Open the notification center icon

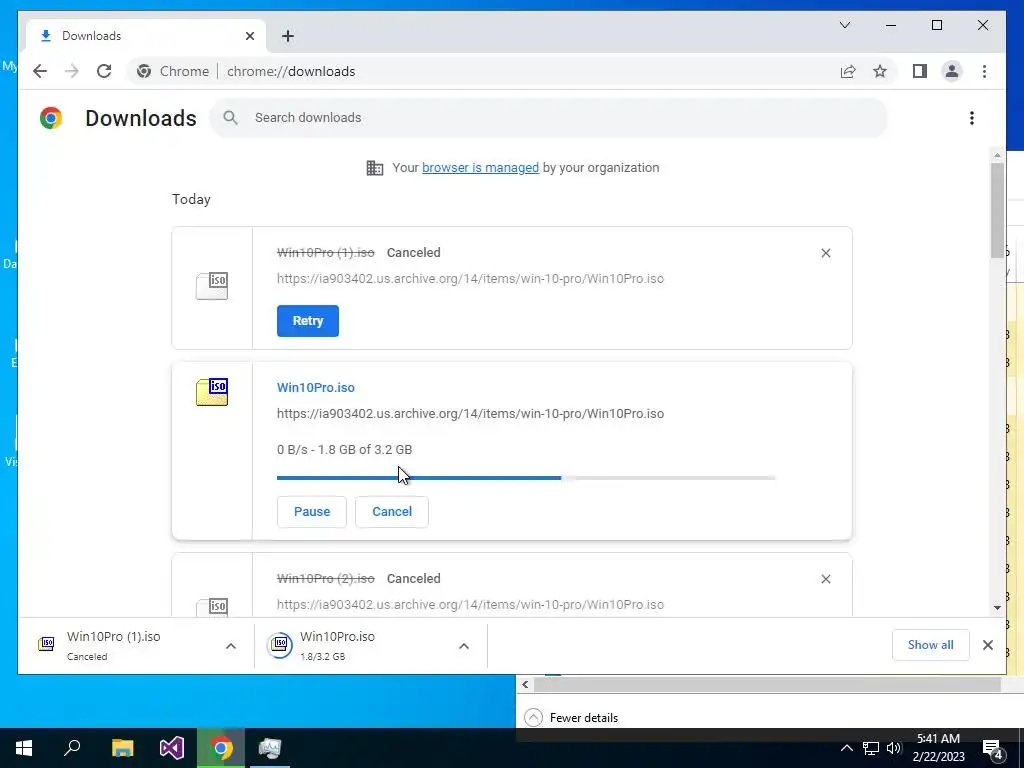993,750
